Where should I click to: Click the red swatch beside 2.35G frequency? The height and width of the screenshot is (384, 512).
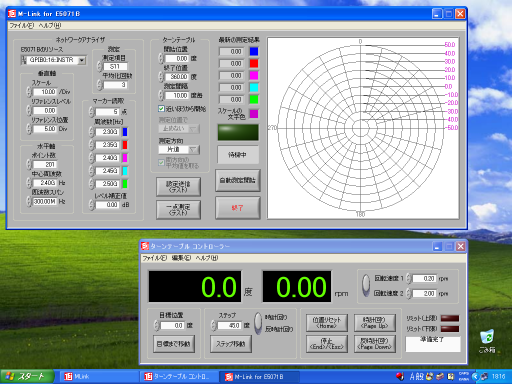[125, 145]
